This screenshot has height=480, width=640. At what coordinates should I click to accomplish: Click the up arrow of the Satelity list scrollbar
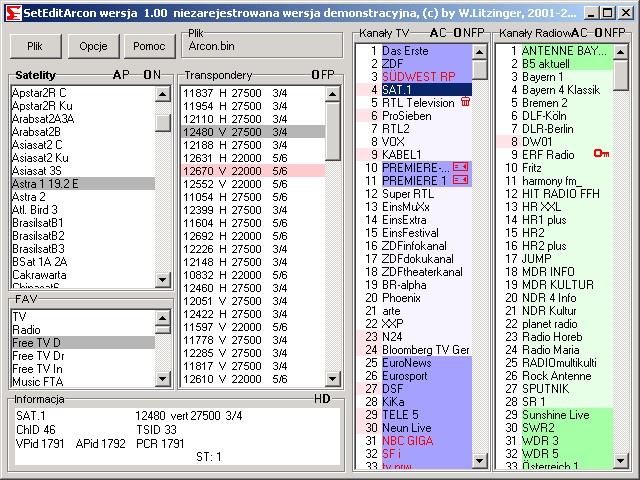(x=163, y=93)
